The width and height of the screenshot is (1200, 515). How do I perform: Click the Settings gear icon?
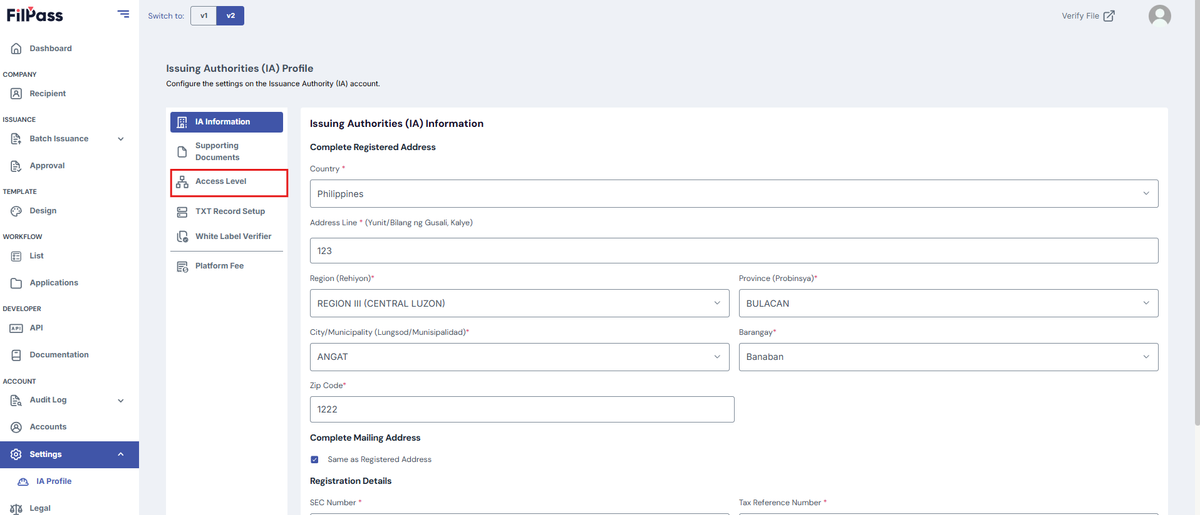pos(16,454)
